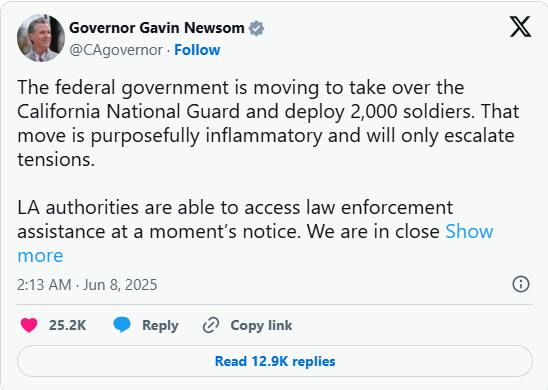Open the @CAgovernor handle link
This screenshot has width=548, height=390.
(116, 50)
